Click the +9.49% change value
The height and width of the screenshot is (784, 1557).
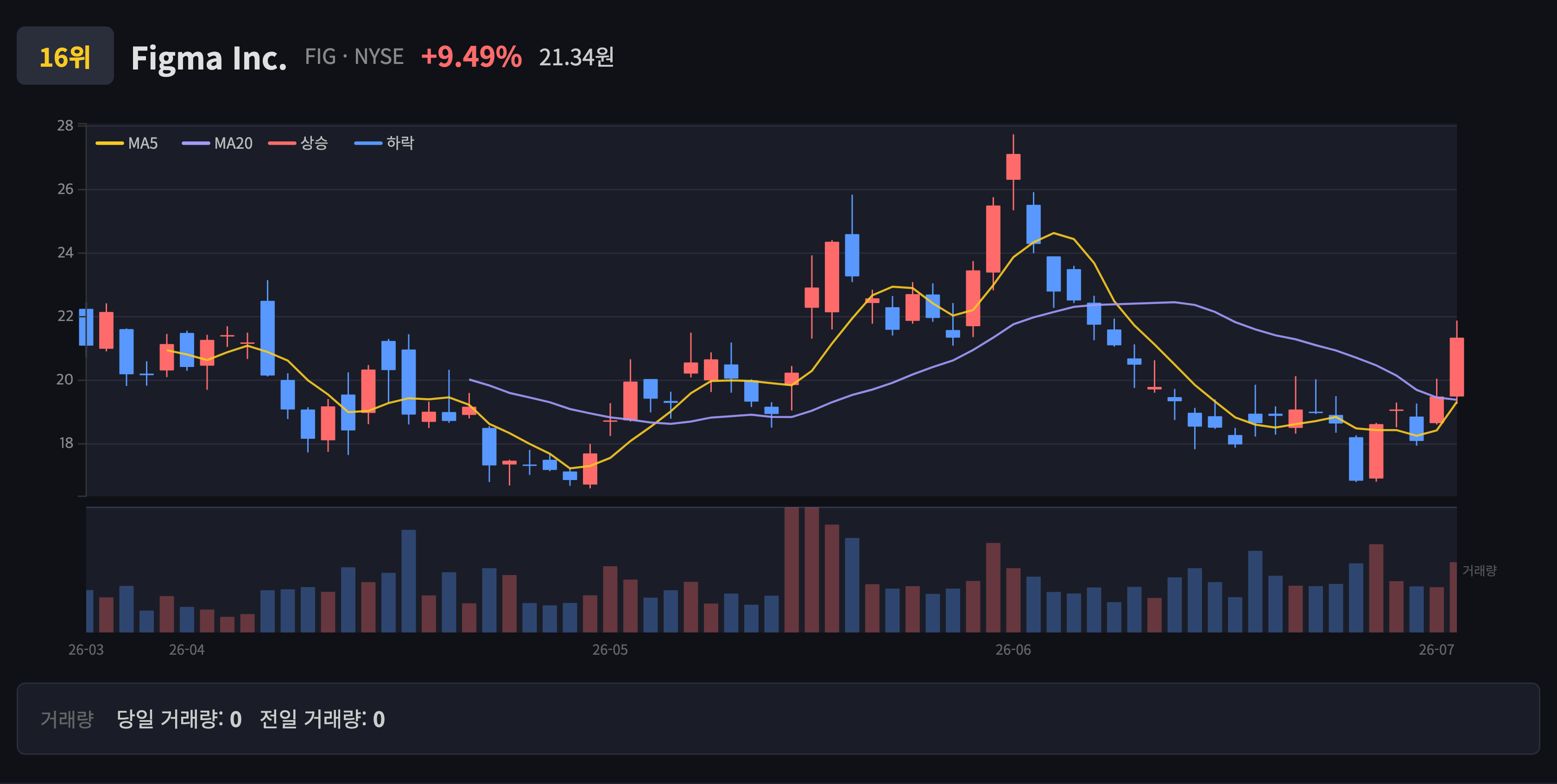(471, 57)
